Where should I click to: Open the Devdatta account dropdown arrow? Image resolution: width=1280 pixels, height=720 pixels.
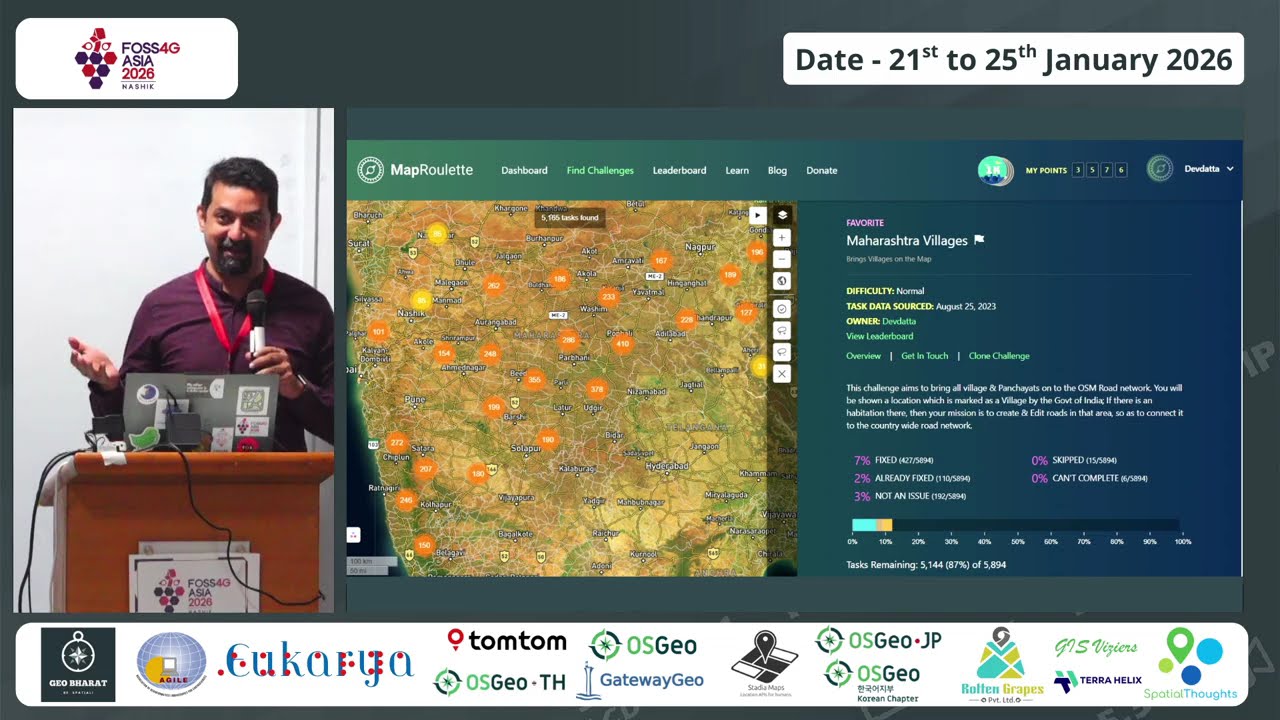click(1230, 169)
